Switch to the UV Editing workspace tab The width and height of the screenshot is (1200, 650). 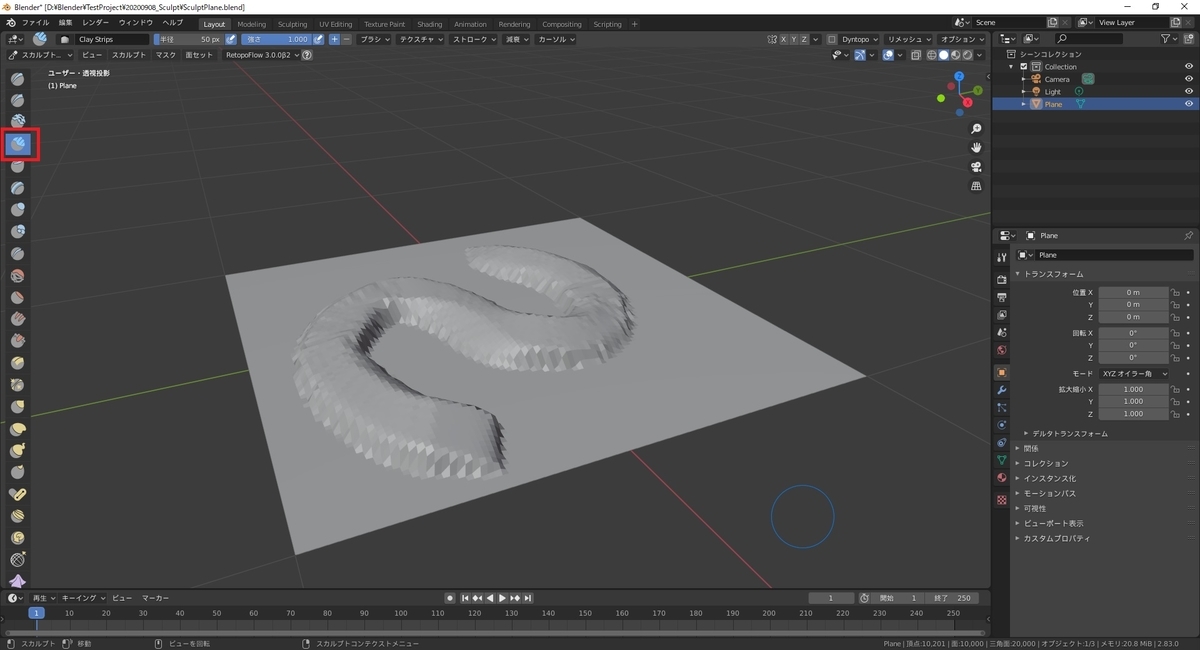click(336, 24)
